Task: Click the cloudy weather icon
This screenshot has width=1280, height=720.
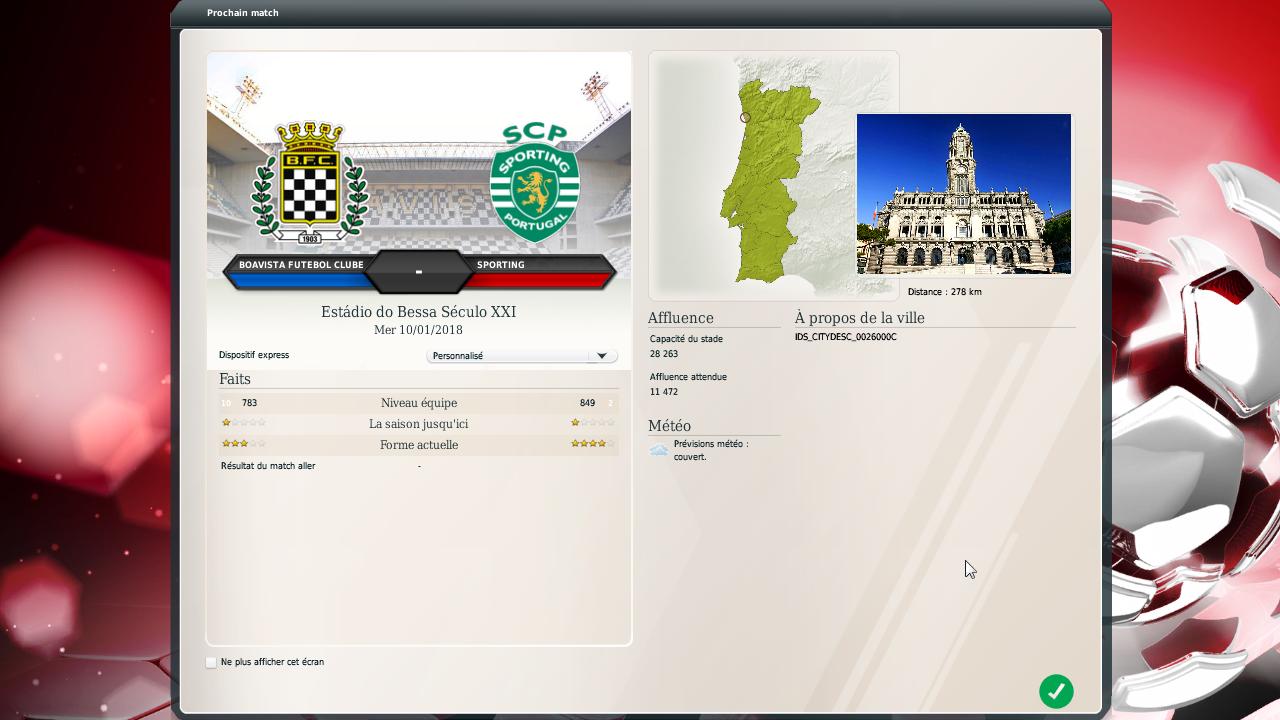Action: pyautogui.click(x=658, y=451)
